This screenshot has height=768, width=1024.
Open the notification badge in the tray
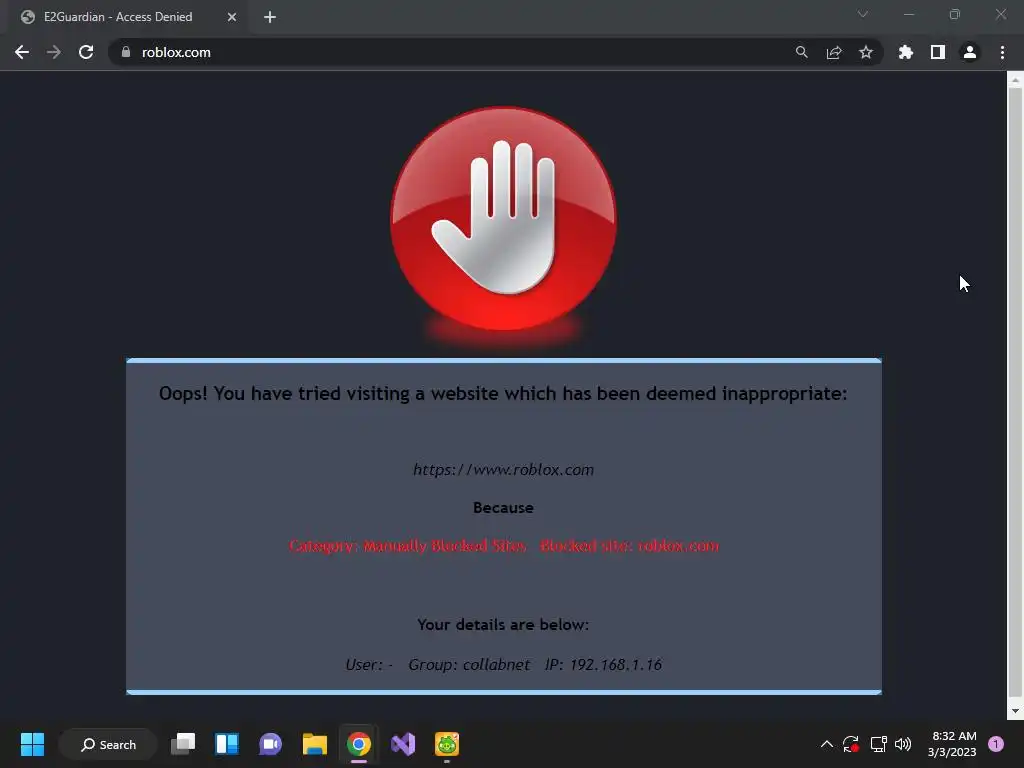996,744
